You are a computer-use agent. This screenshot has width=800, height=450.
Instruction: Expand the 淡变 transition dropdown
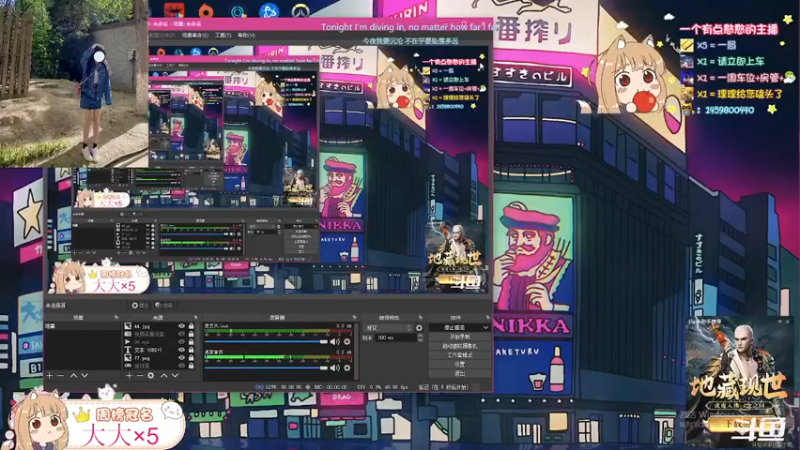[388, 328]
